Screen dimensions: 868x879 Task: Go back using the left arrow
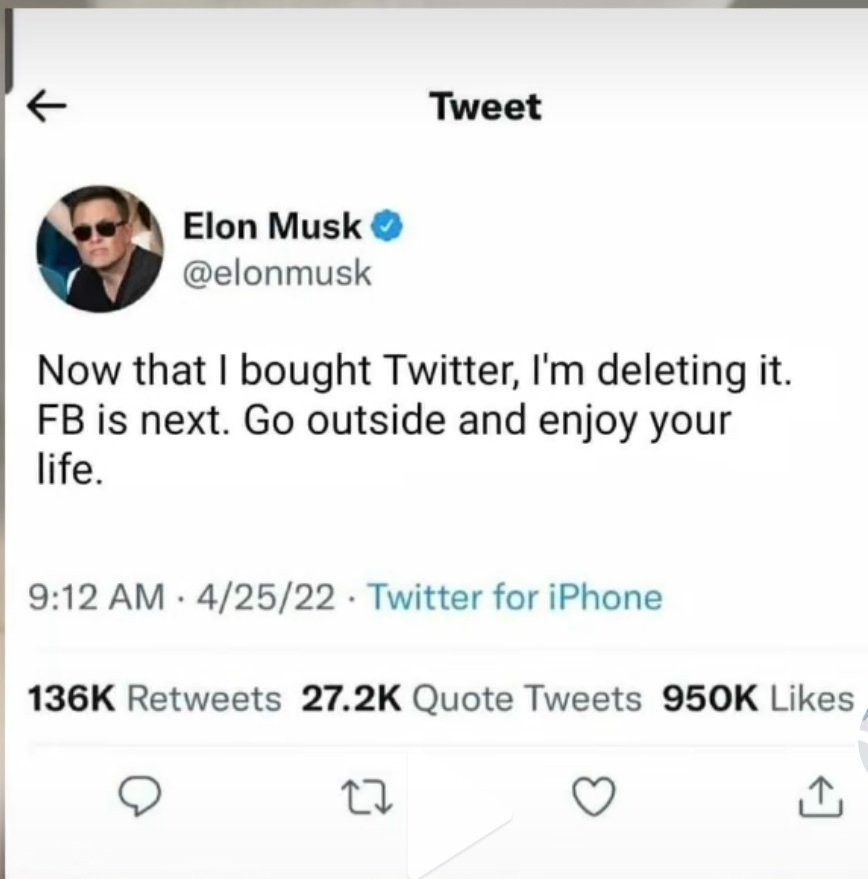[x=44, y=104]
